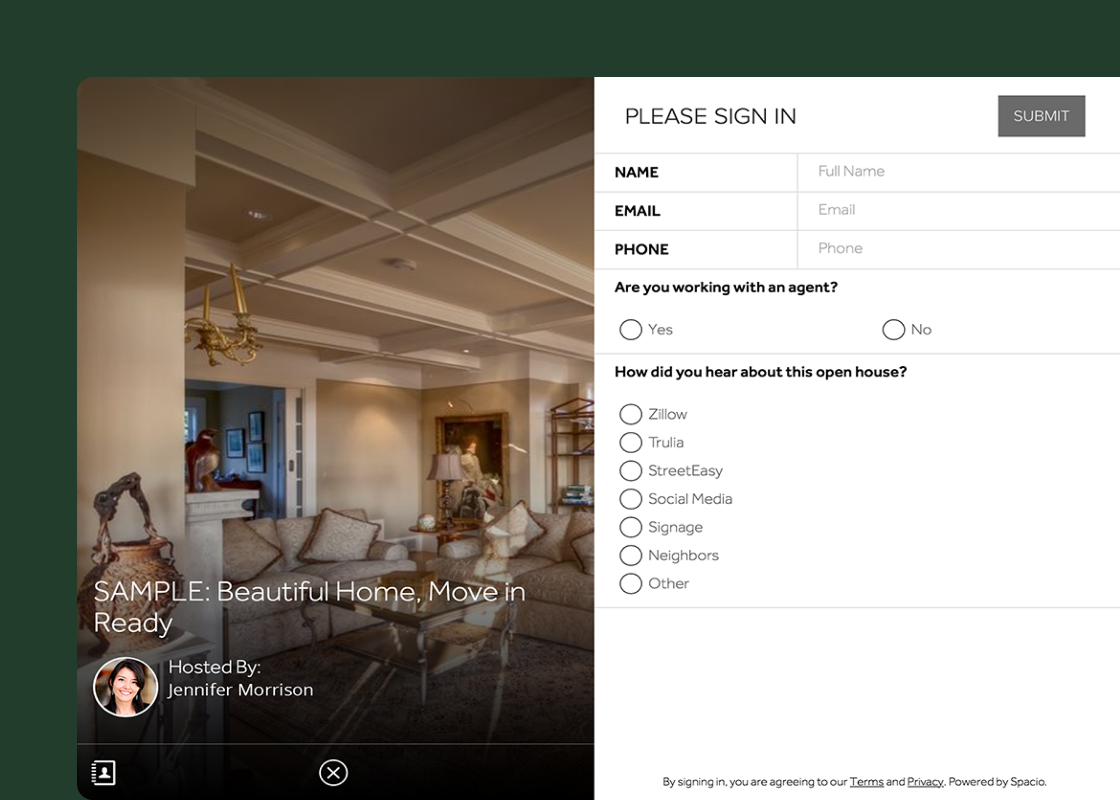Click the sample home listing title
This screenshot has height=800, width=1120.
[x=309, y=607]
